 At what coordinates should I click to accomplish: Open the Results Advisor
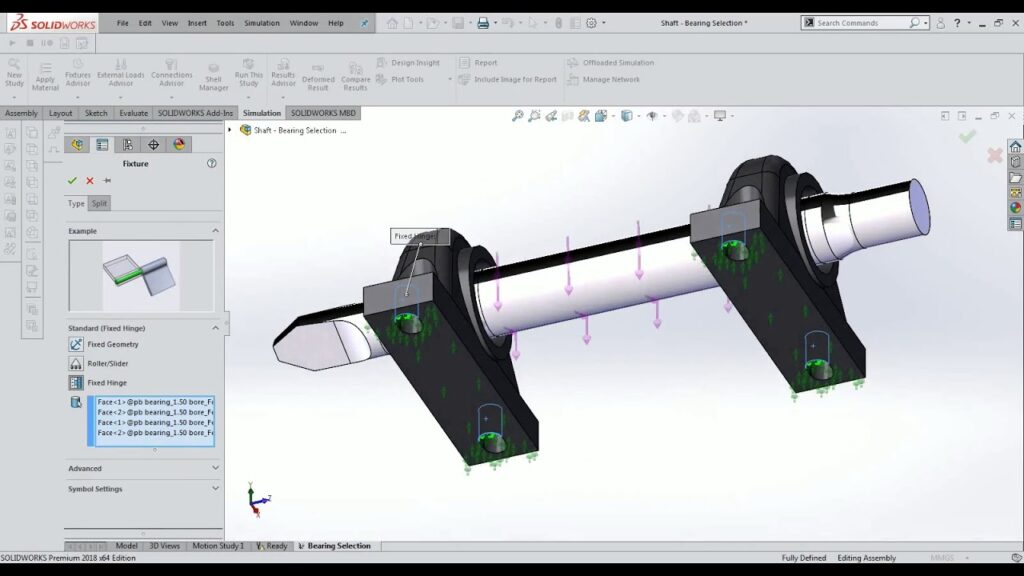click(x=283, y=72)
